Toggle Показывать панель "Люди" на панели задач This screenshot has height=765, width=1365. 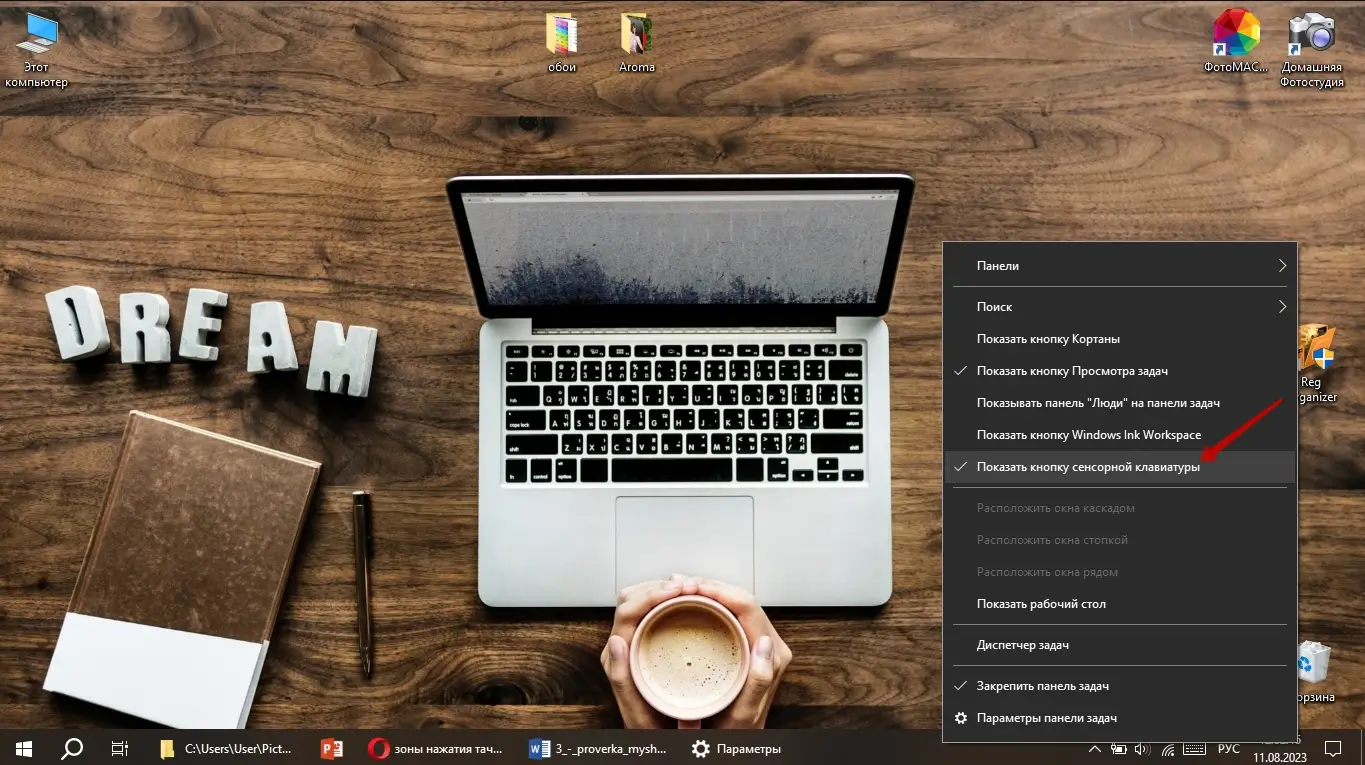[x=1120, y=403]
